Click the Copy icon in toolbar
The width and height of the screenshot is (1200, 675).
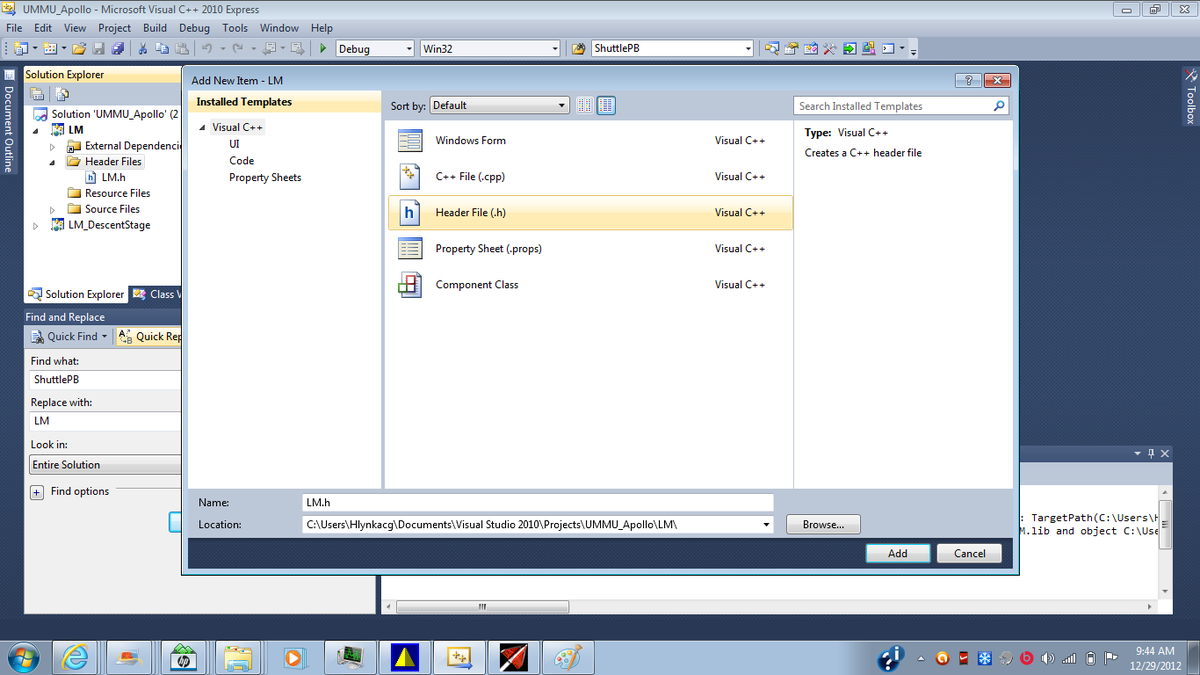pos(162,48)
